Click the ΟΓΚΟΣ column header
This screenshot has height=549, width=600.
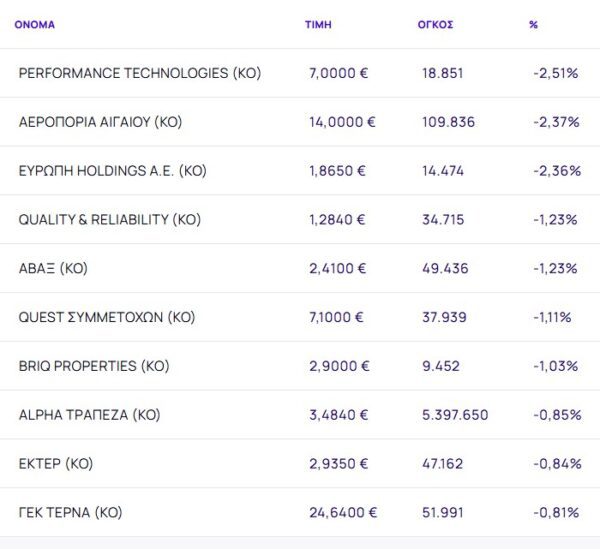coord(435,25)
